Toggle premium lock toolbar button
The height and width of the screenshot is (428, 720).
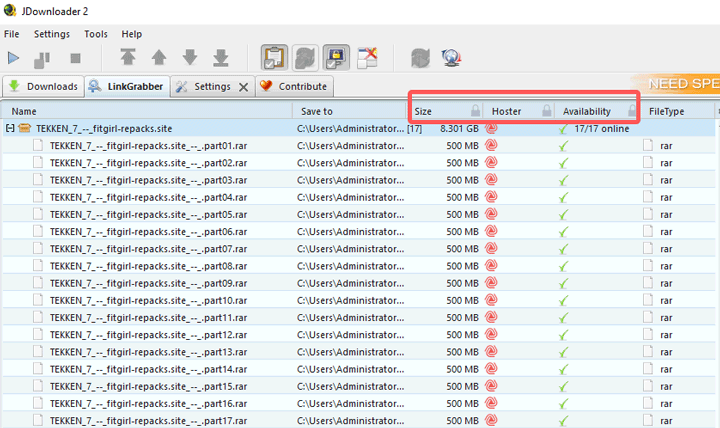point(336,57)
